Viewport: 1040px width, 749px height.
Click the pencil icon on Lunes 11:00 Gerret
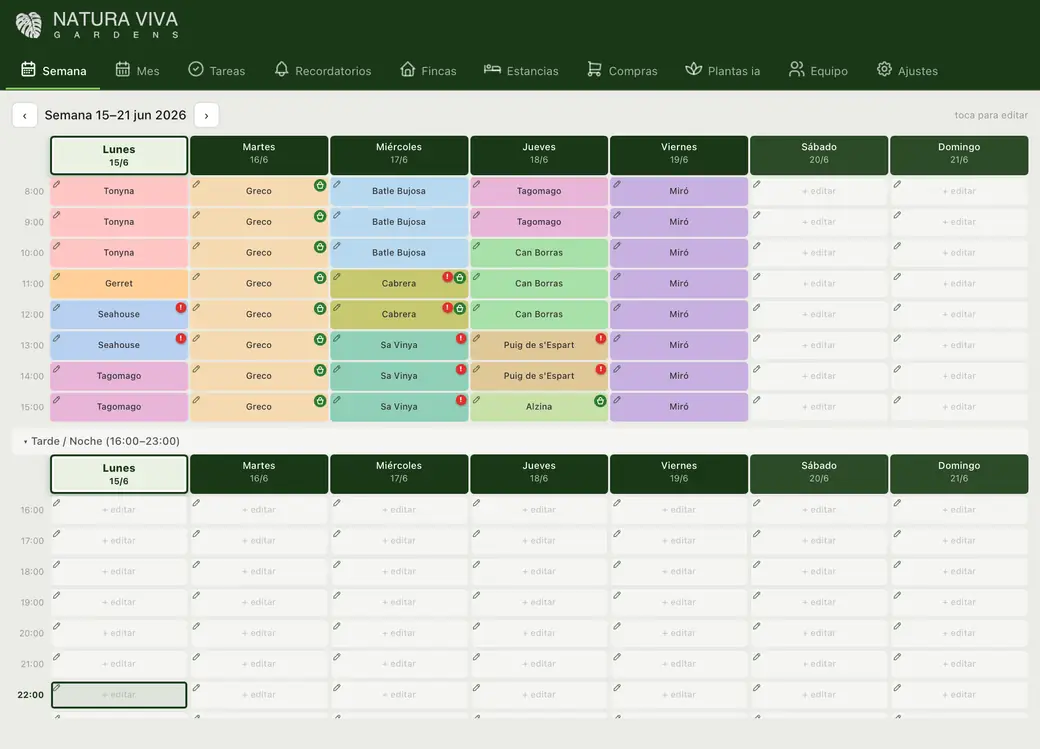pos(57,277)
